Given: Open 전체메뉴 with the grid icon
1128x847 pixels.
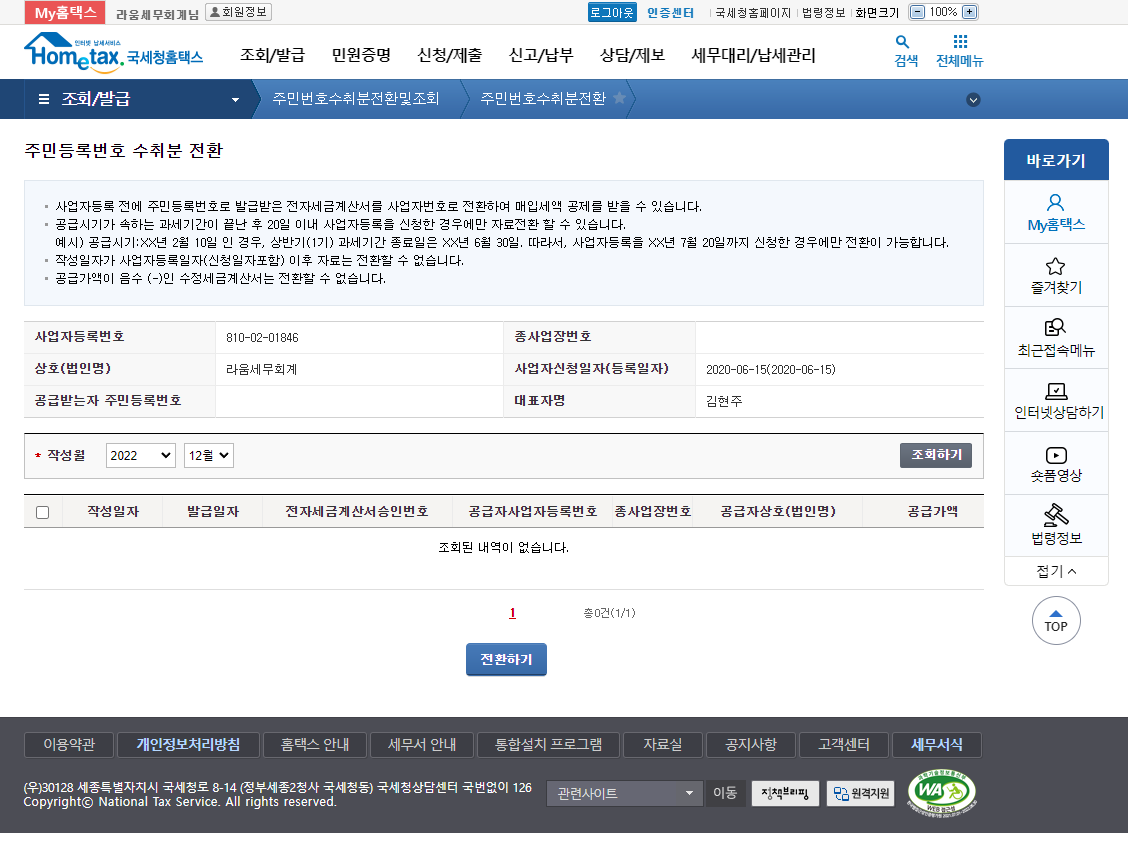Looking at the screenshot, I should click(962, 52).
